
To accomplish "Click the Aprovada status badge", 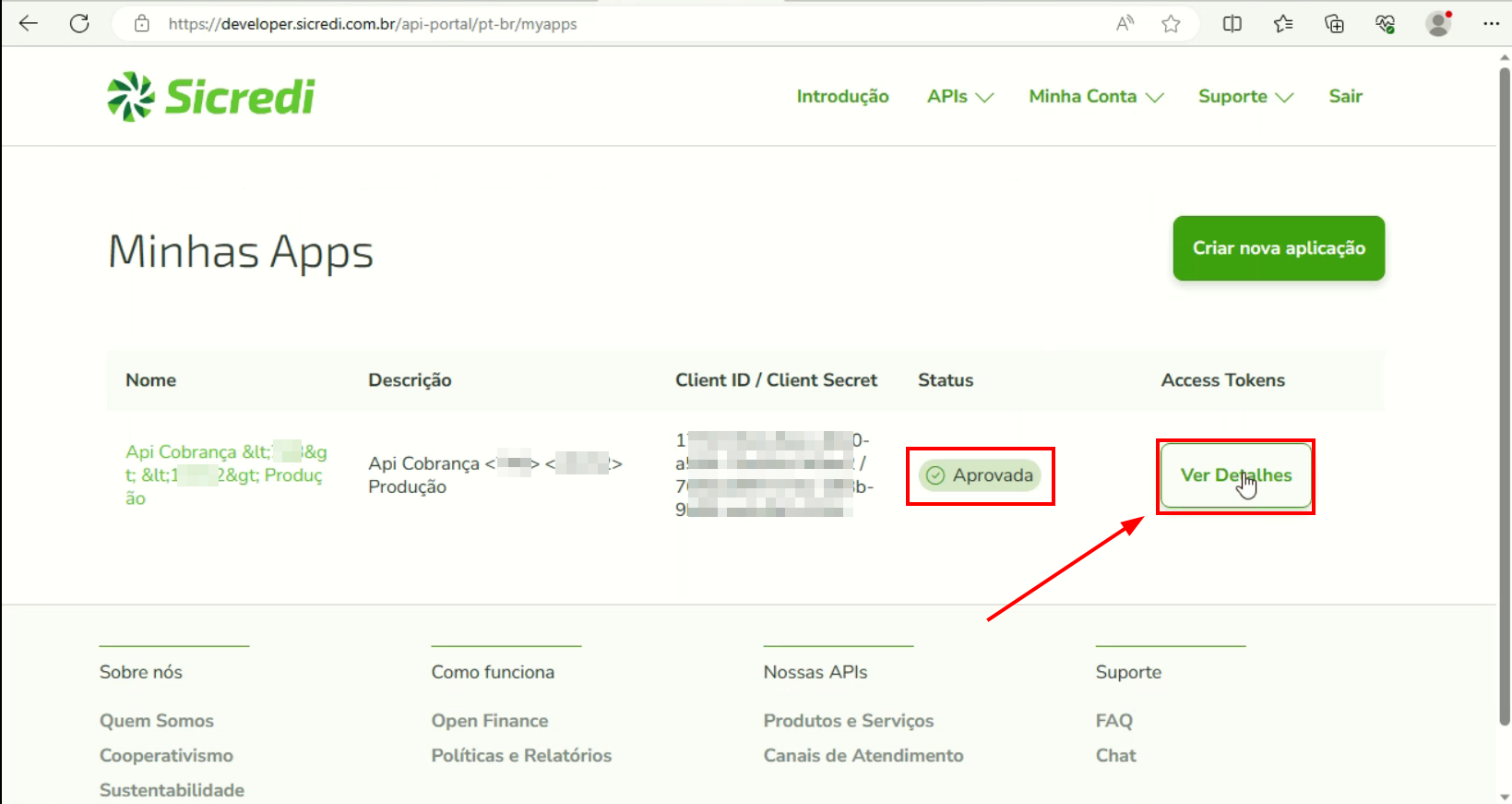I will click(x=980, y=475).
